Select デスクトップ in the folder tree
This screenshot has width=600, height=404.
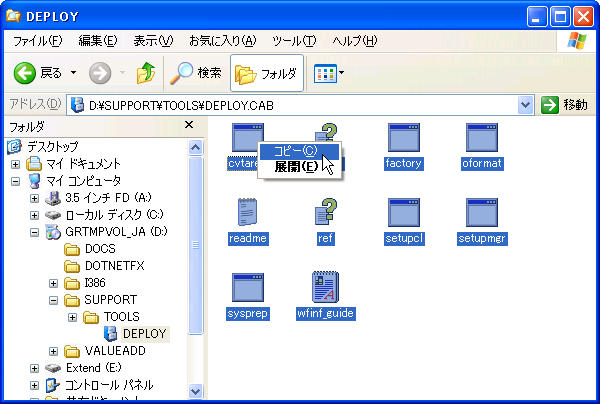pos(52,147)
